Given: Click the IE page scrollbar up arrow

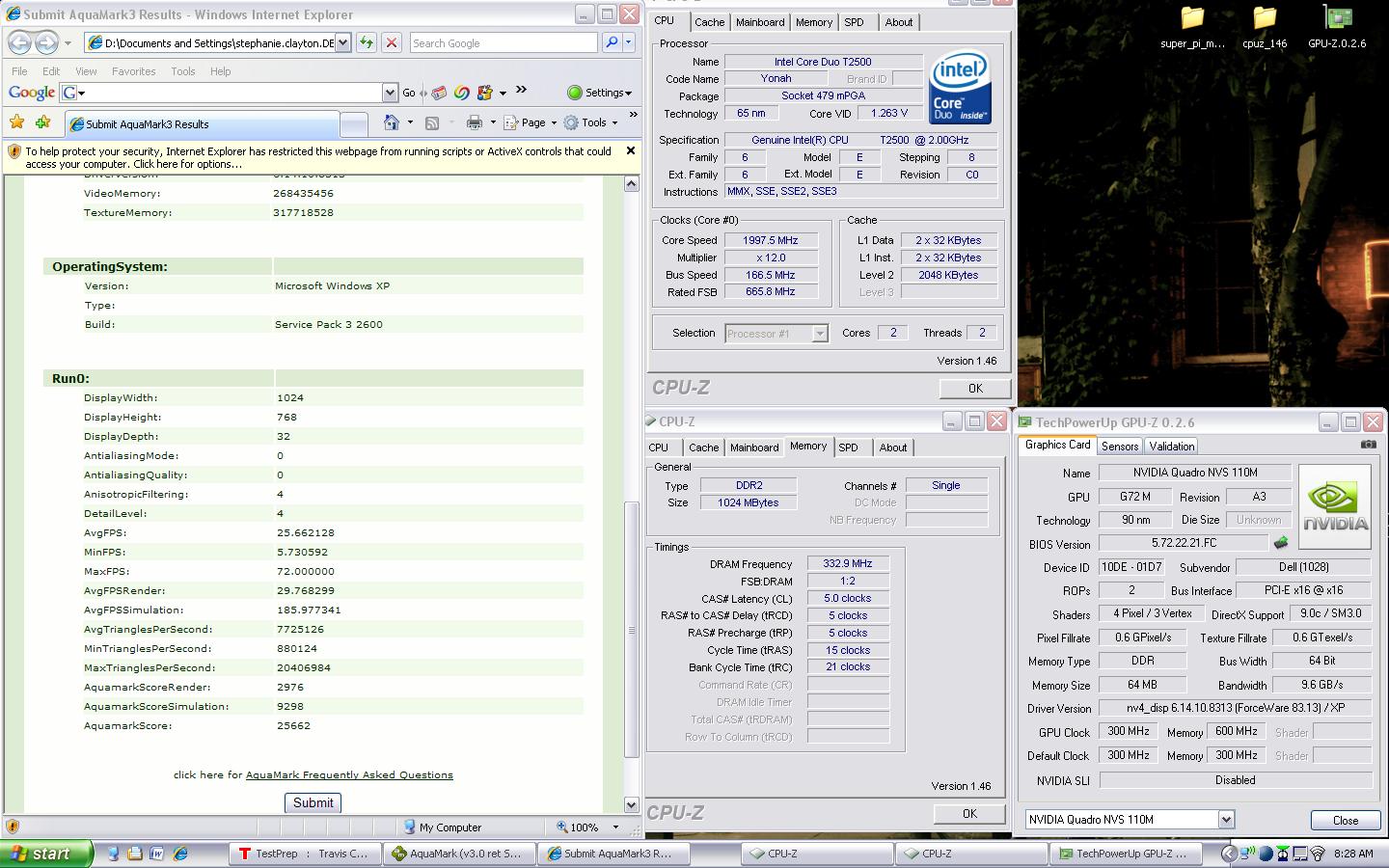Looking at the screenshot, I should (632, 183).
